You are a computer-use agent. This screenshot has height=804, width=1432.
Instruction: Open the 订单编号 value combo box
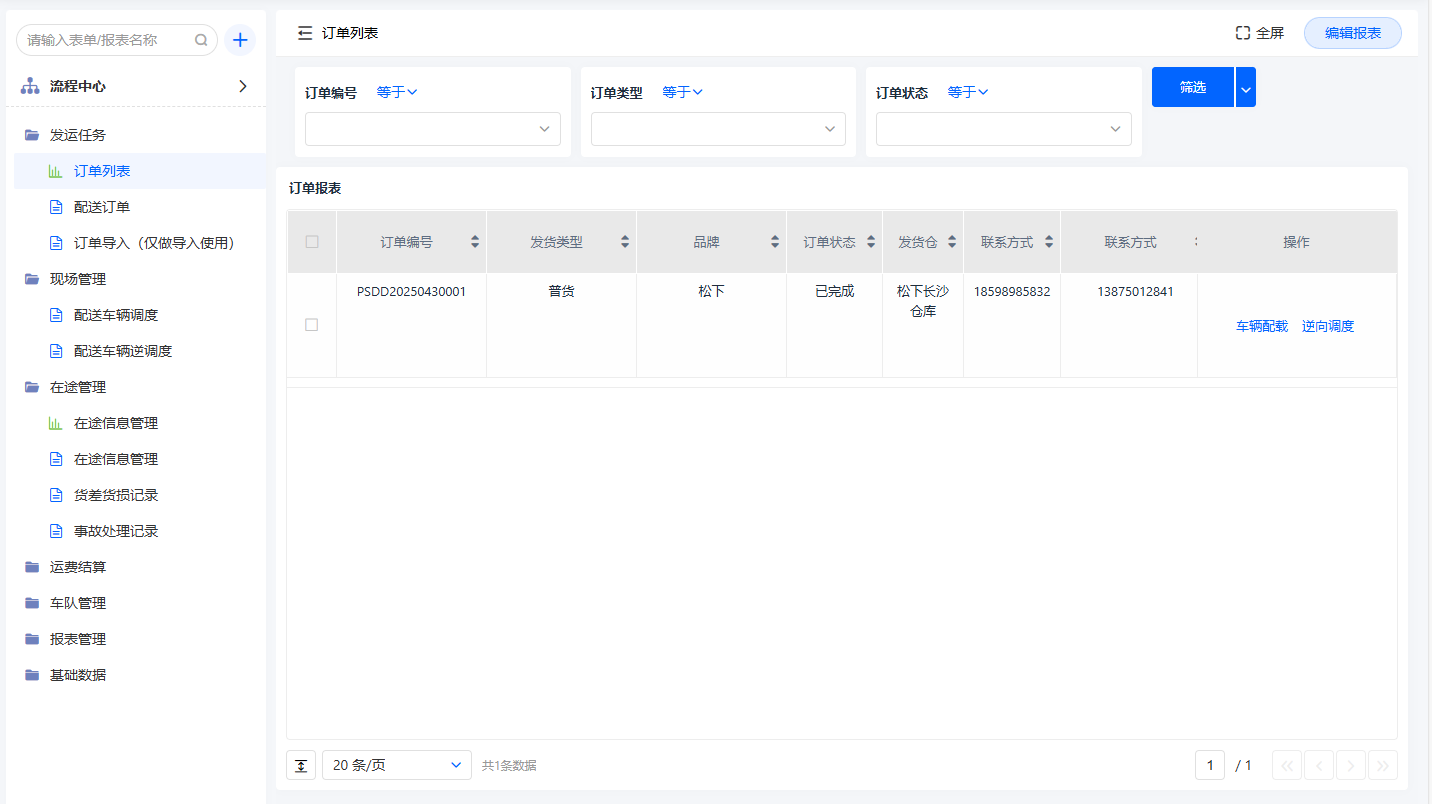[433, 129]
